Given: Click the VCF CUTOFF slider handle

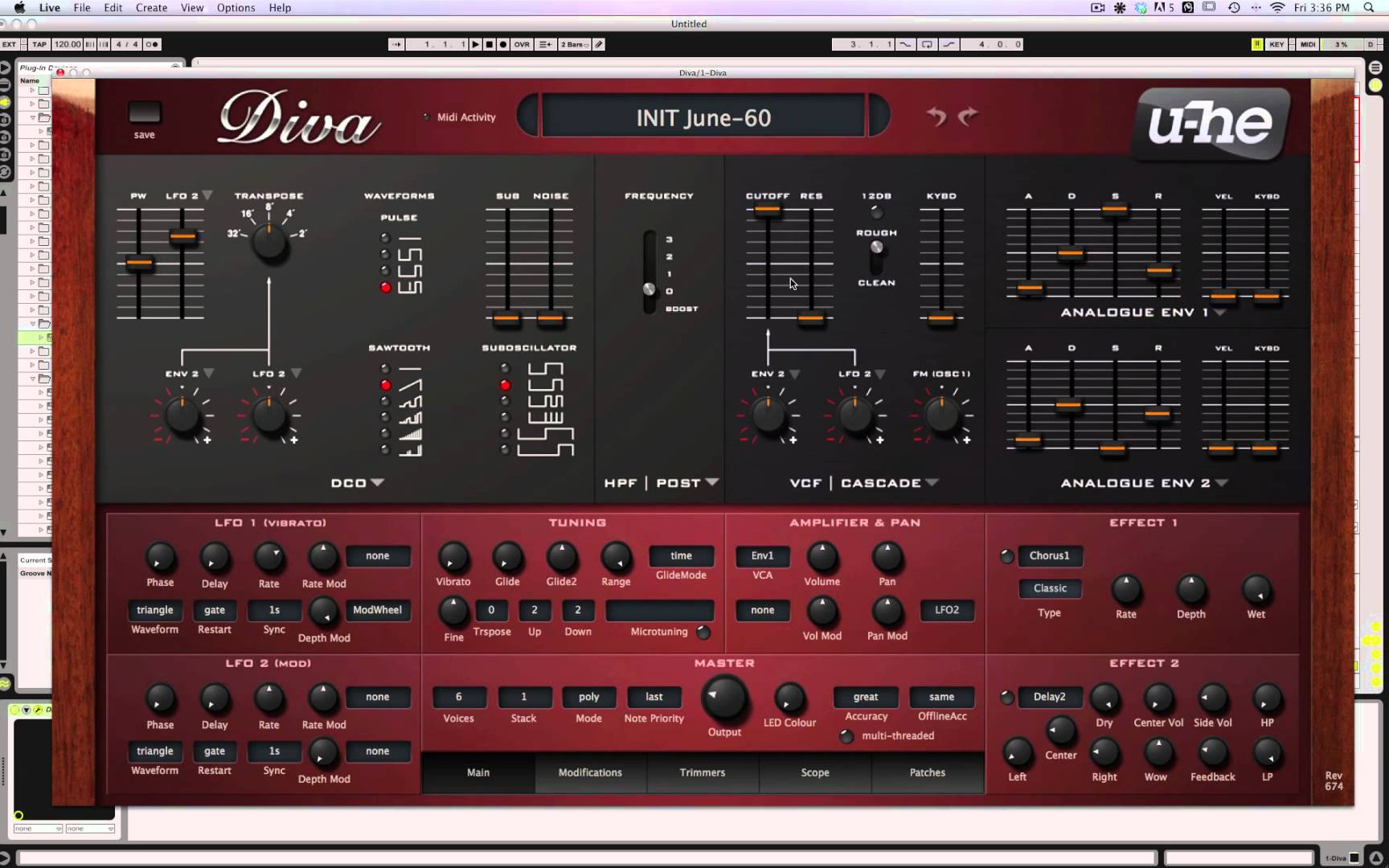Looking at the screenshot, I should point(768,211).
